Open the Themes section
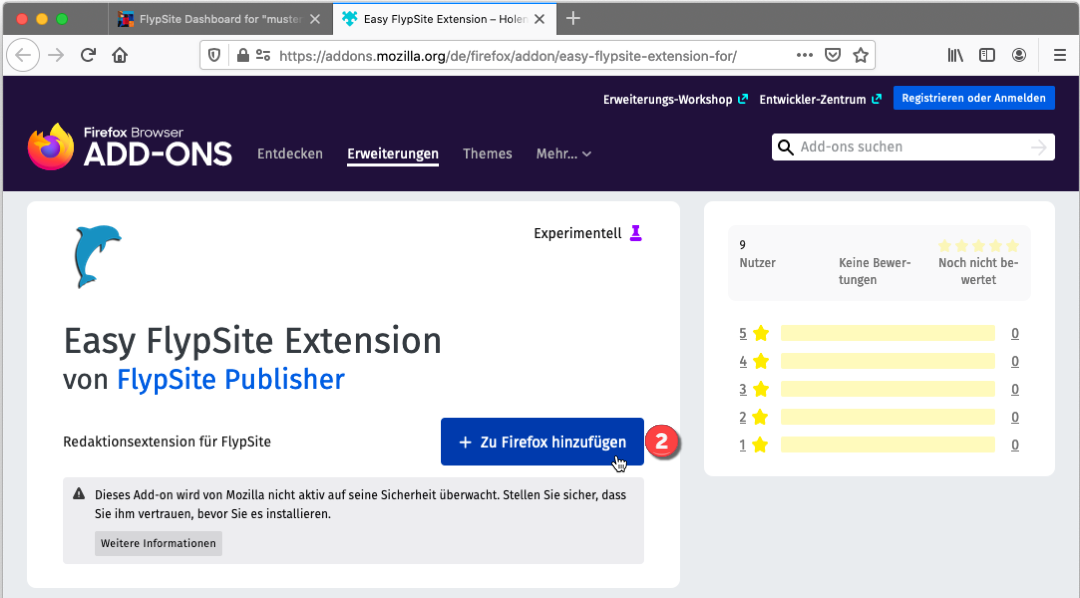 [488, 154]
